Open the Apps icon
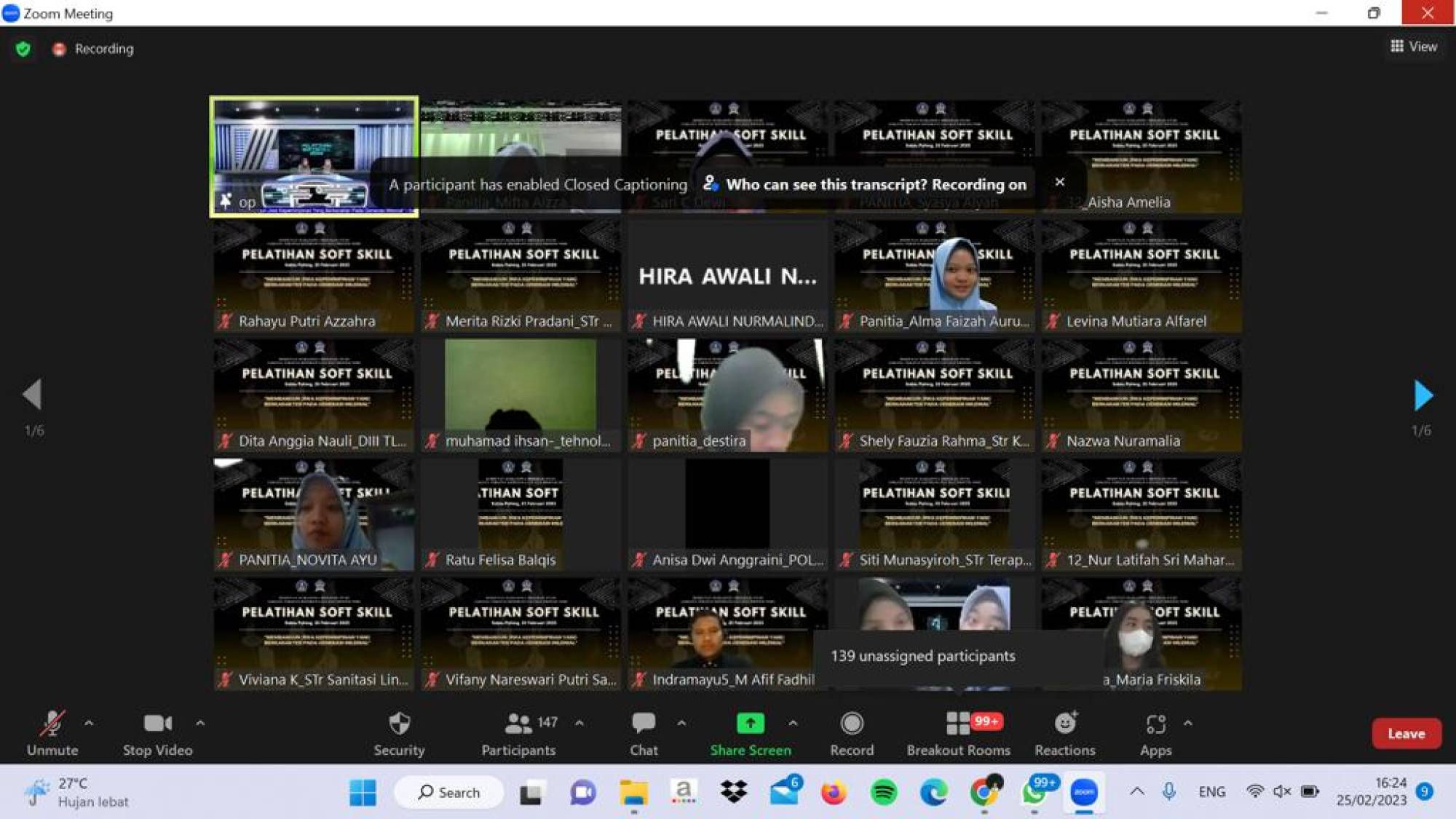This screenshot has height=819, width=1456. tap(1155, 724)
